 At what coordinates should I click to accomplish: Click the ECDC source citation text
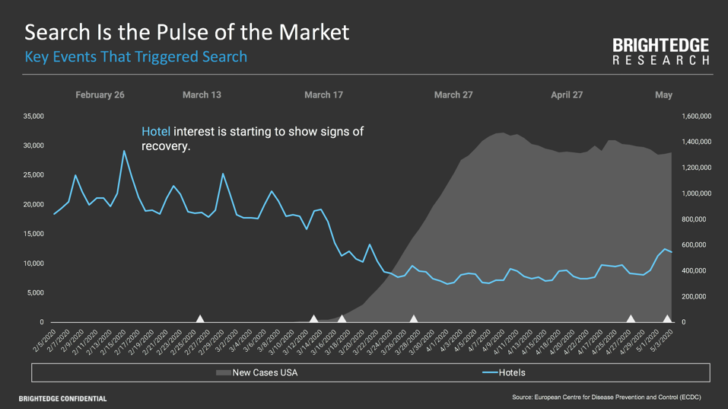point(609,398)
